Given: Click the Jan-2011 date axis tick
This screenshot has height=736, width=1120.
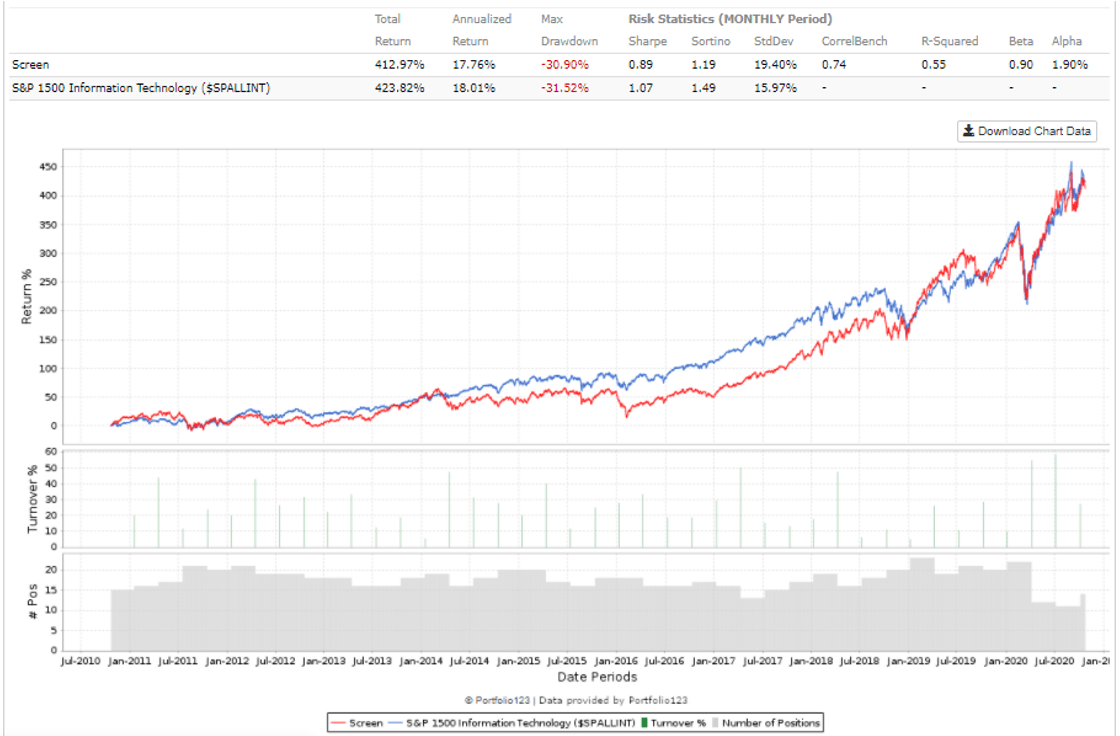Looking at the screenshot, I should click(129, 661).
